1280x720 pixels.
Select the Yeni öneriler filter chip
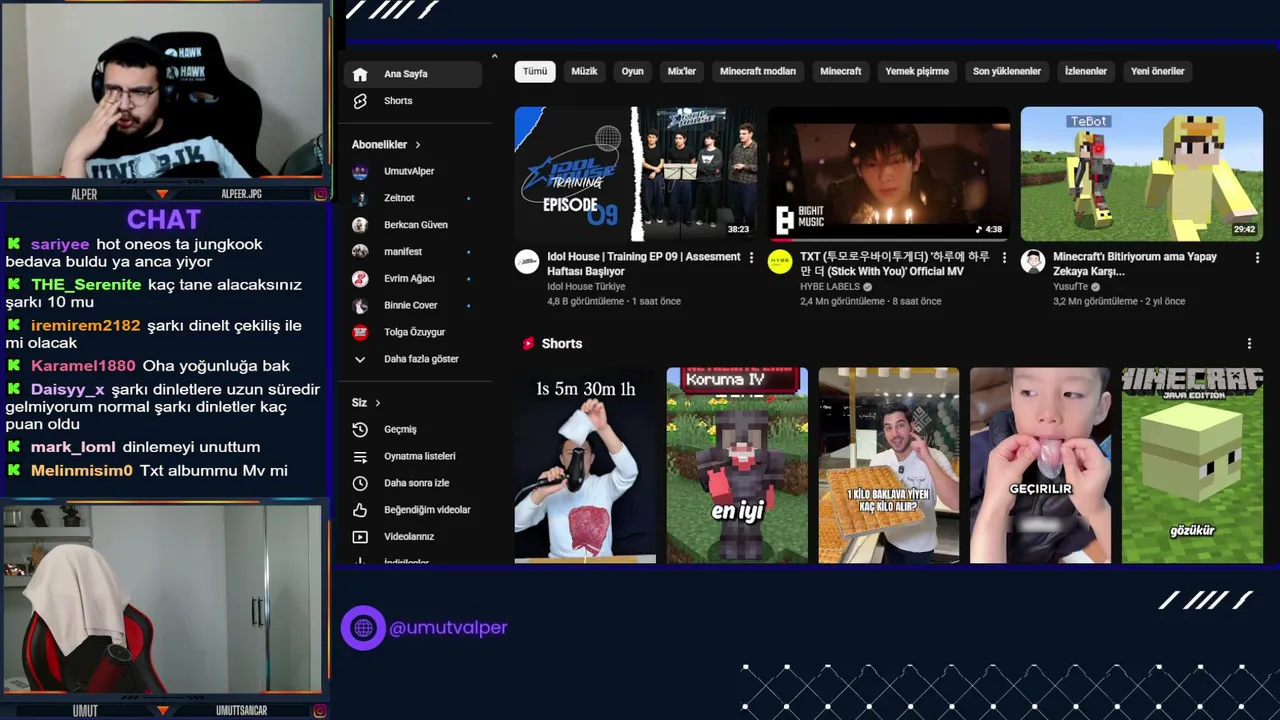(1157, 72)
